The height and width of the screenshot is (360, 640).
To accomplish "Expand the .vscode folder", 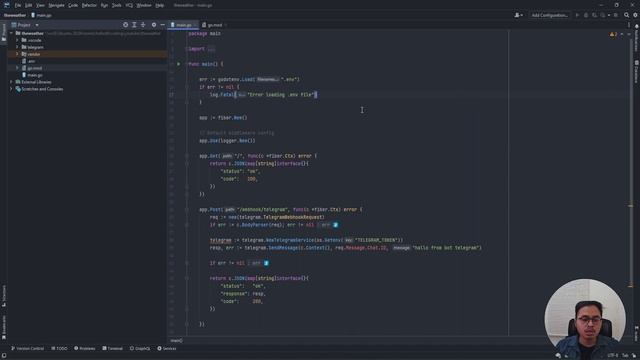I will coord(17,40).
